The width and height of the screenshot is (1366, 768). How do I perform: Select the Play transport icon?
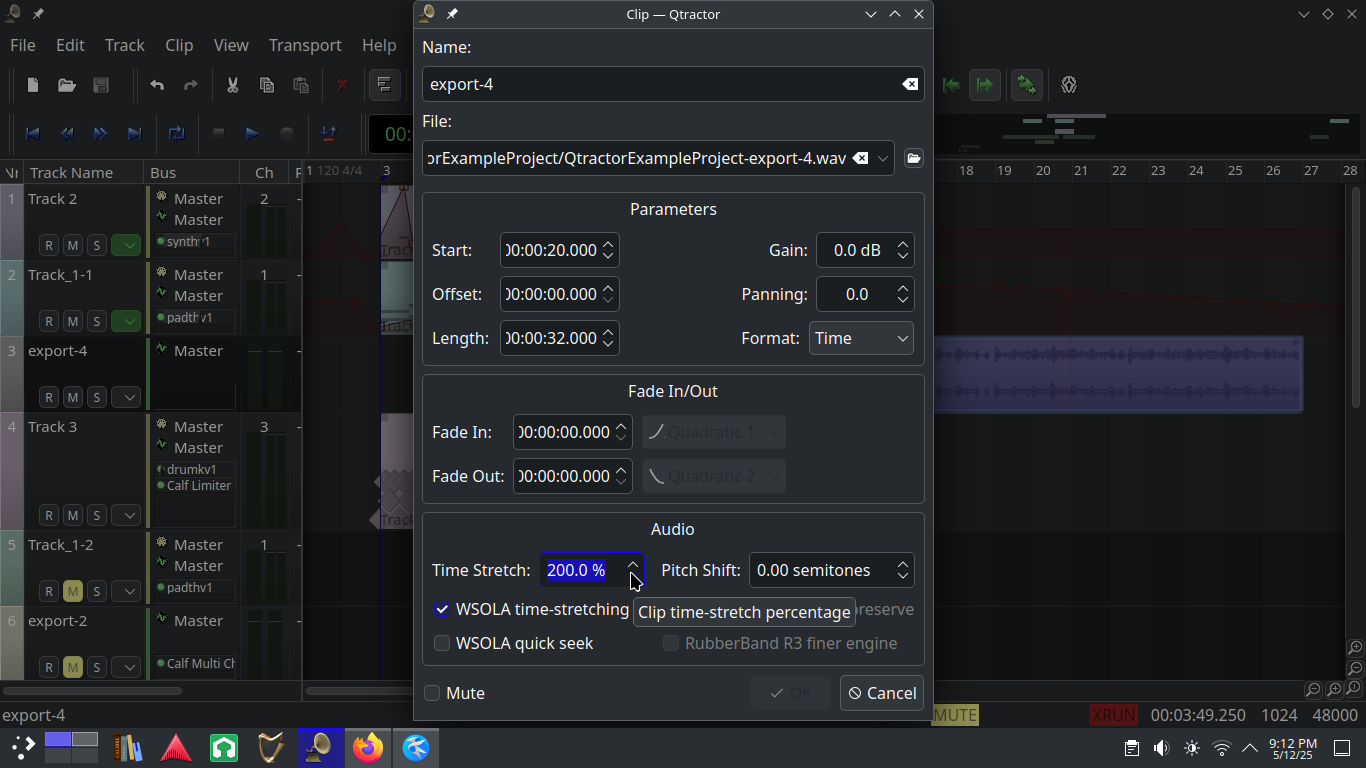coord(251,134)
